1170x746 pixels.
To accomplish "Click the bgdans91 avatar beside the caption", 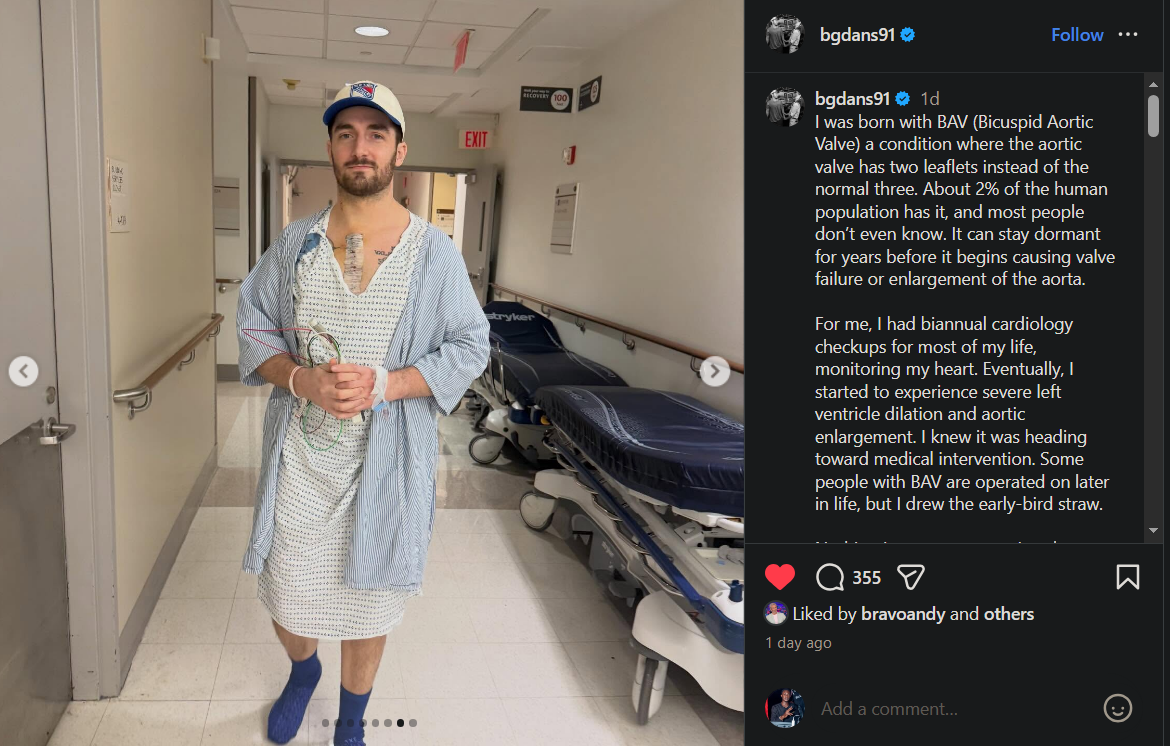I will point(784,107).
